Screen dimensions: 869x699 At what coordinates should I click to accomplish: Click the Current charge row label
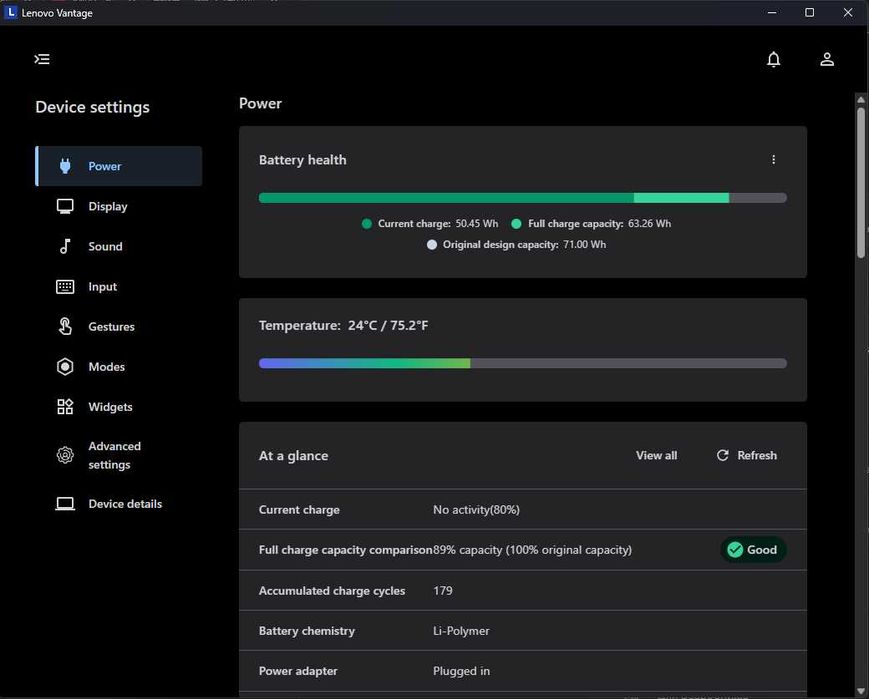point(299,509)
